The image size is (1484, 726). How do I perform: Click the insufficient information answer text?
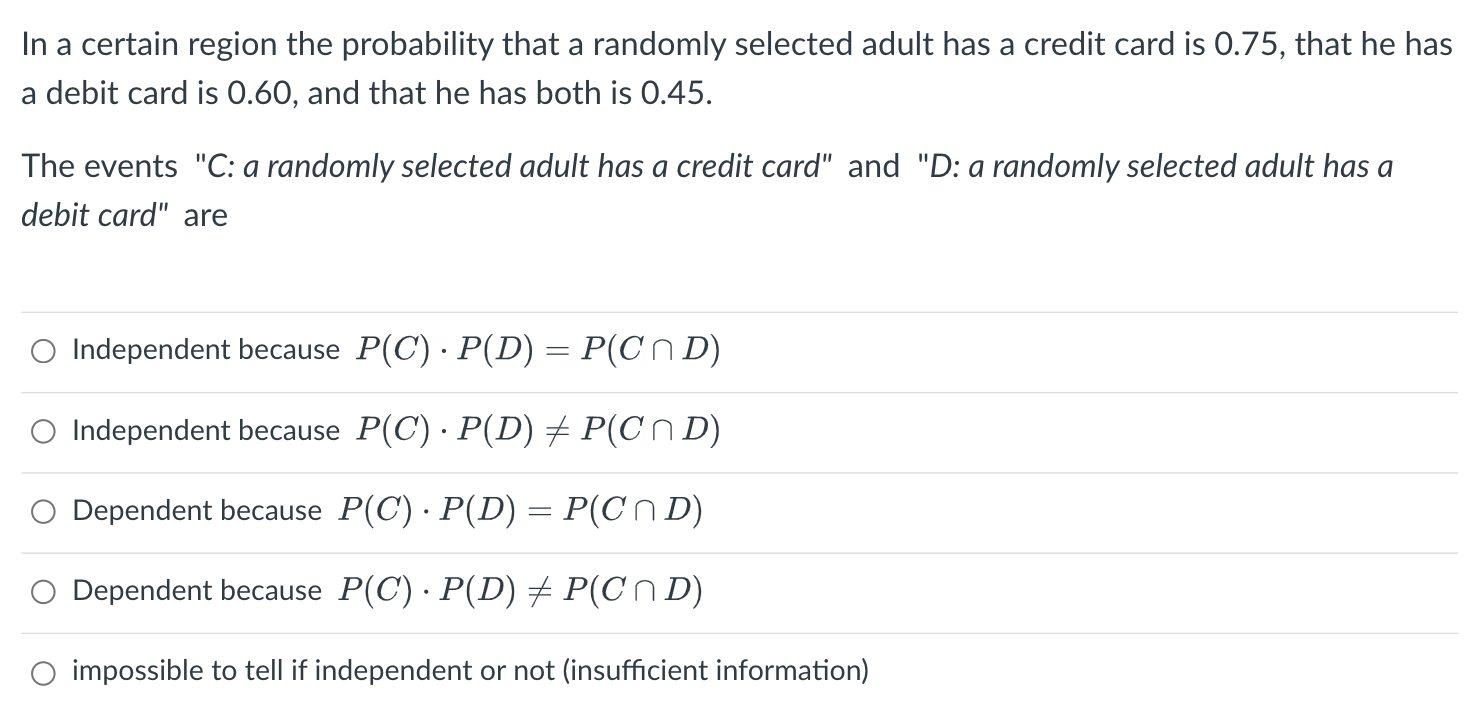pos(470,671)
